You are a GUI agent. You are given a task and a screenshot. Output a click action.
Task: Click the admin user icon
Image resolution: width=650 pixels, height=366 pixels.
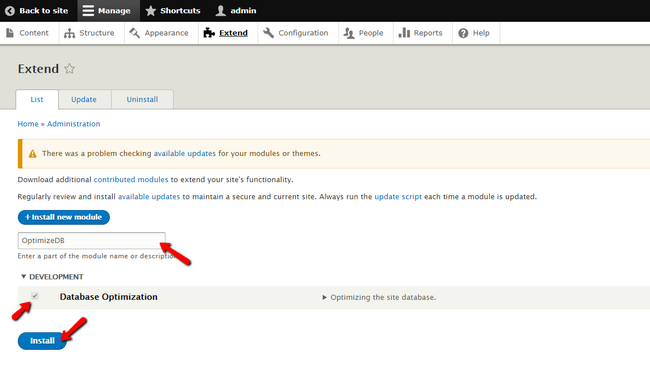click(221, 11)
